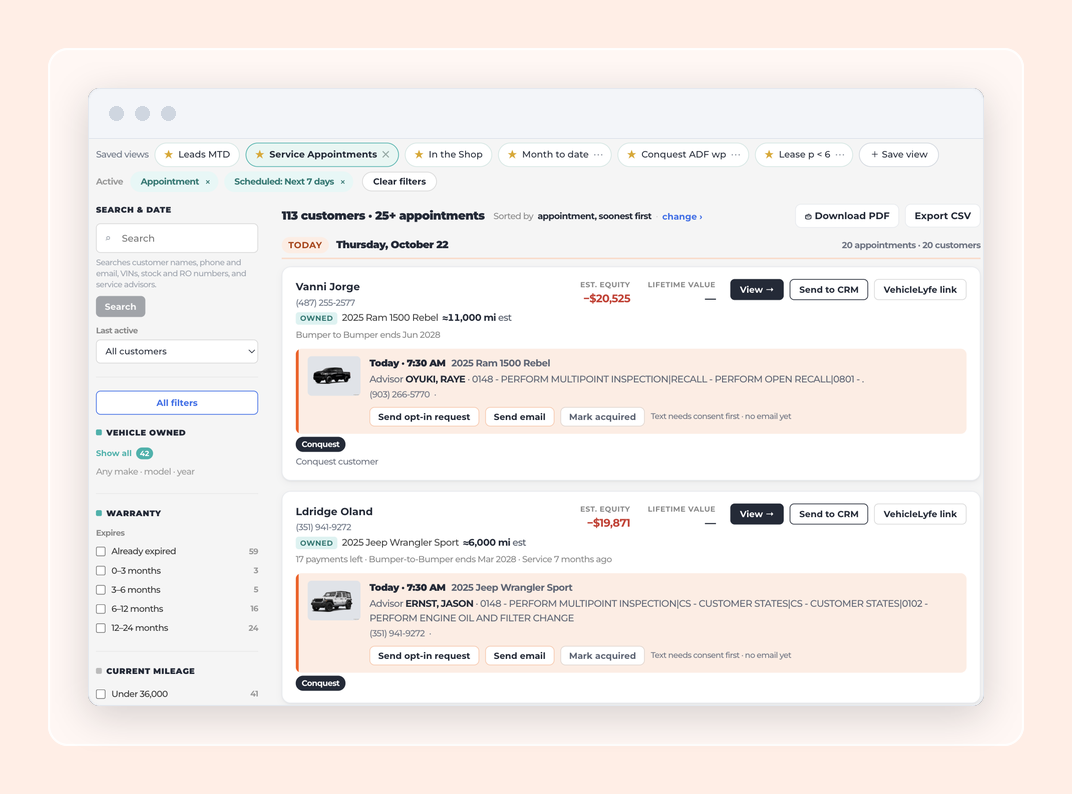The height and width of the screenshot is (794, 1072).
Task: Click the star icon on Month to date view
Action: [x=512, y=155]
